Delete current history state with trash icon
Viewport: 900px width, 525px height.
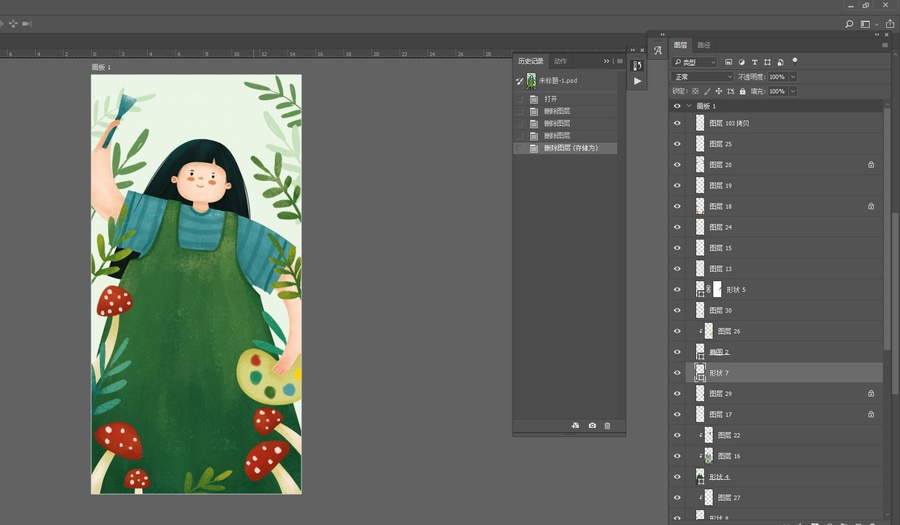607,426
